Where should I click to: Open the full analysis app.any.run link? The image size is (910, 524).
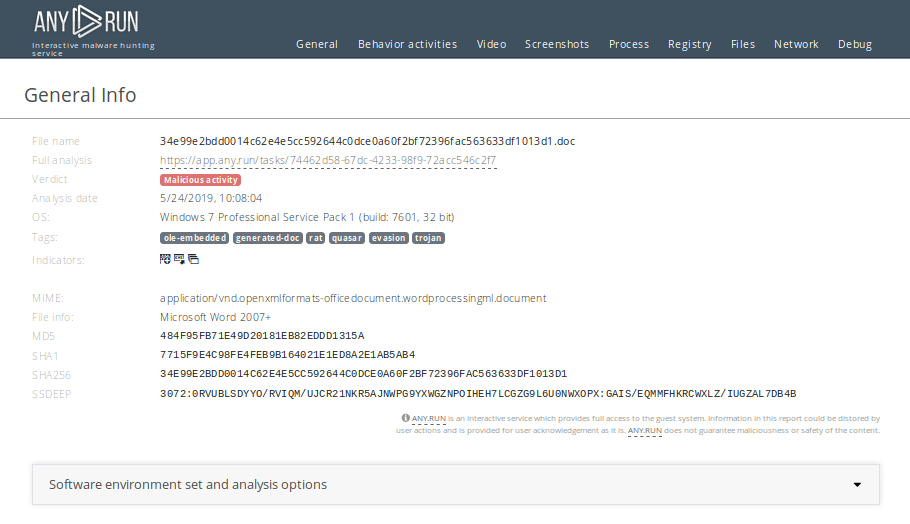[x=328, y=160]
